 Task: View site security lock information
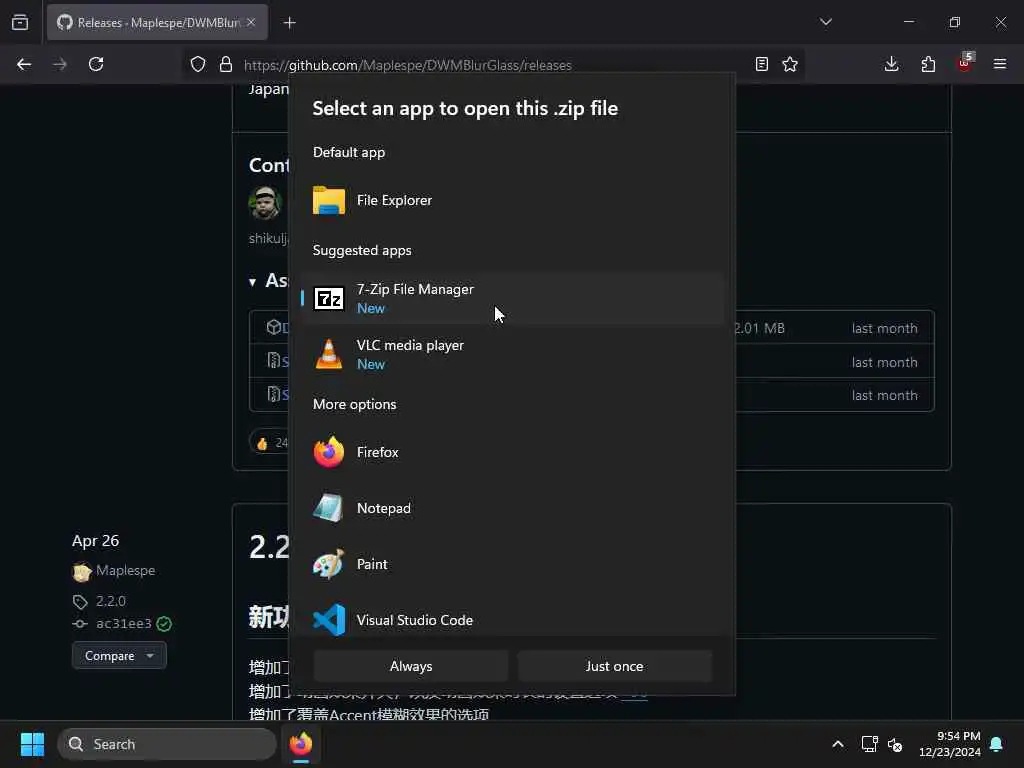(226, 64)
